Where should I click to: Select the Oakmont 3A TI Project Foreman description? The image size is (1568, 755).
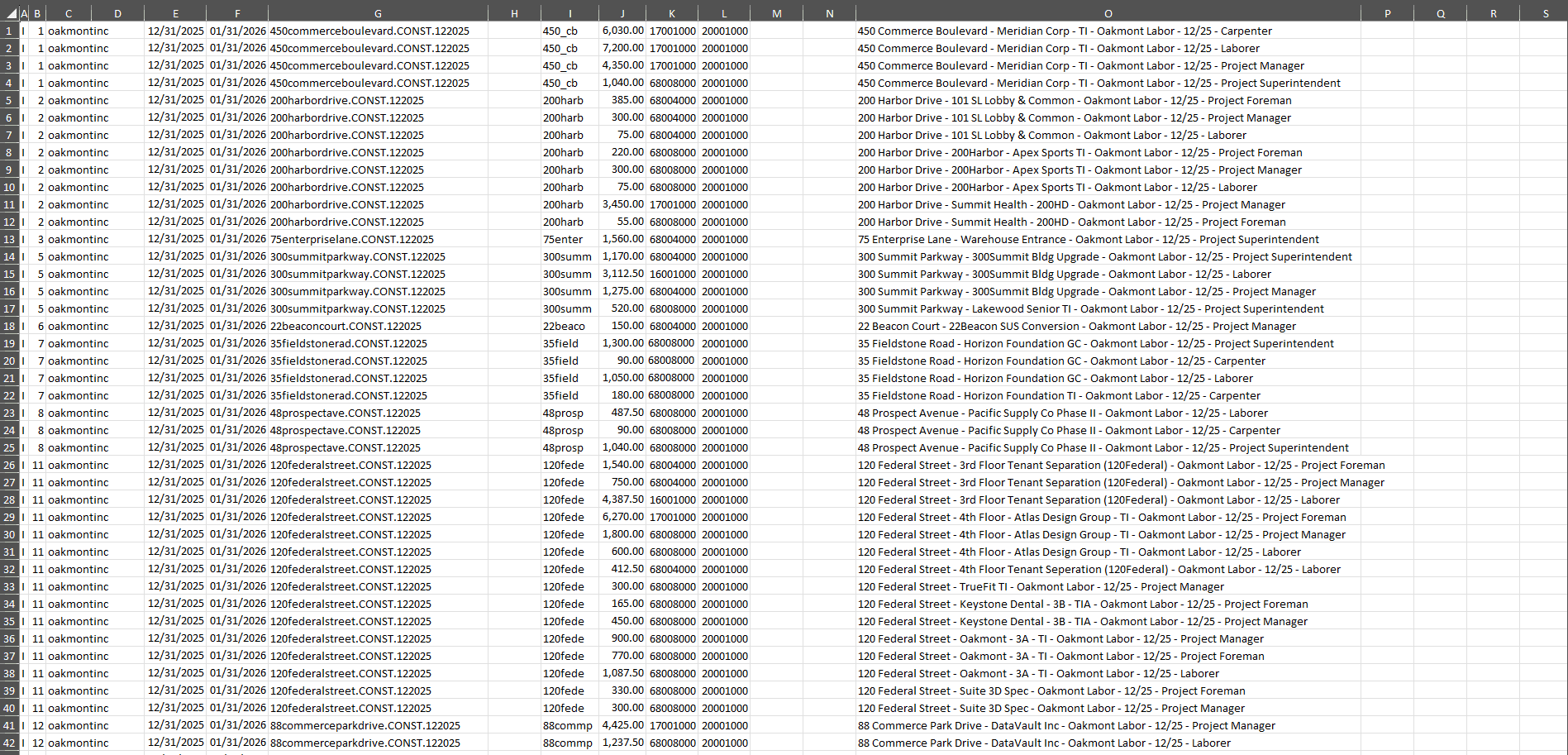pos(1108,656)
